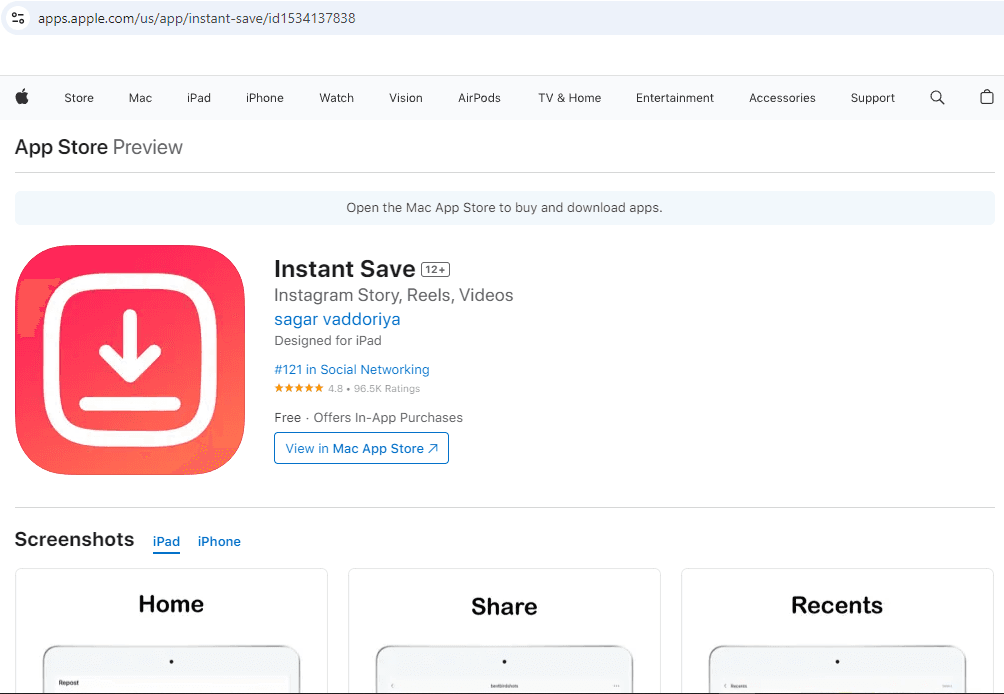Click the Screenshots section heading
Image resolution: width=1004 pixels, height=694 pixels.
tap(74, 539)
